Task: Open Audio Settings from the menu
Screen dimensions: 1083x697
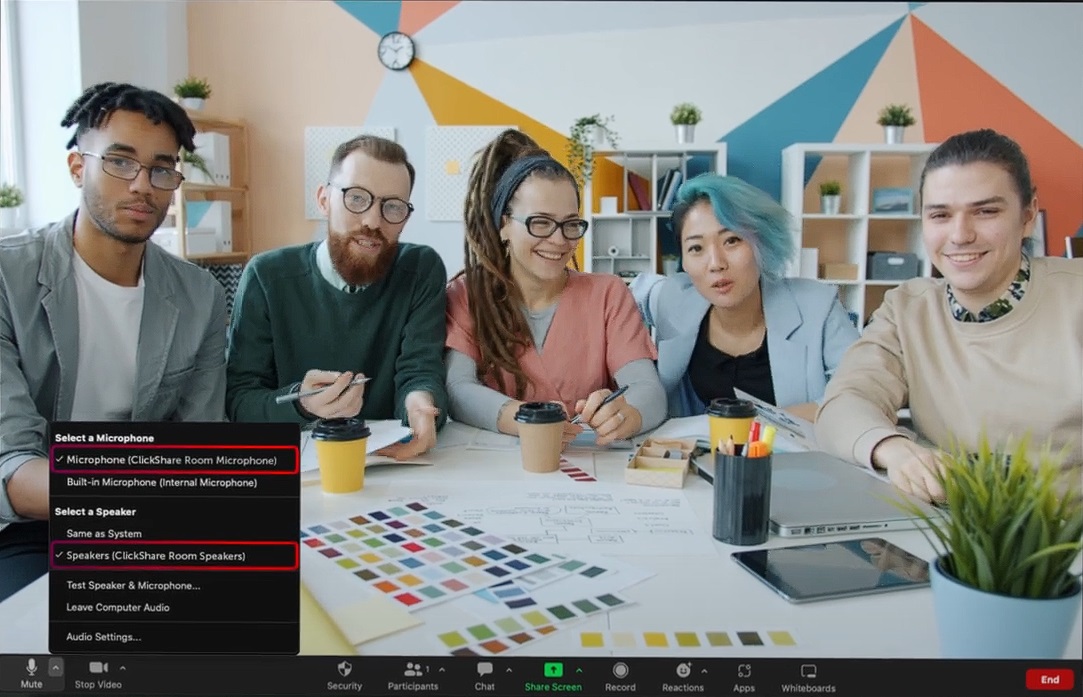Action: click(104, 637)
